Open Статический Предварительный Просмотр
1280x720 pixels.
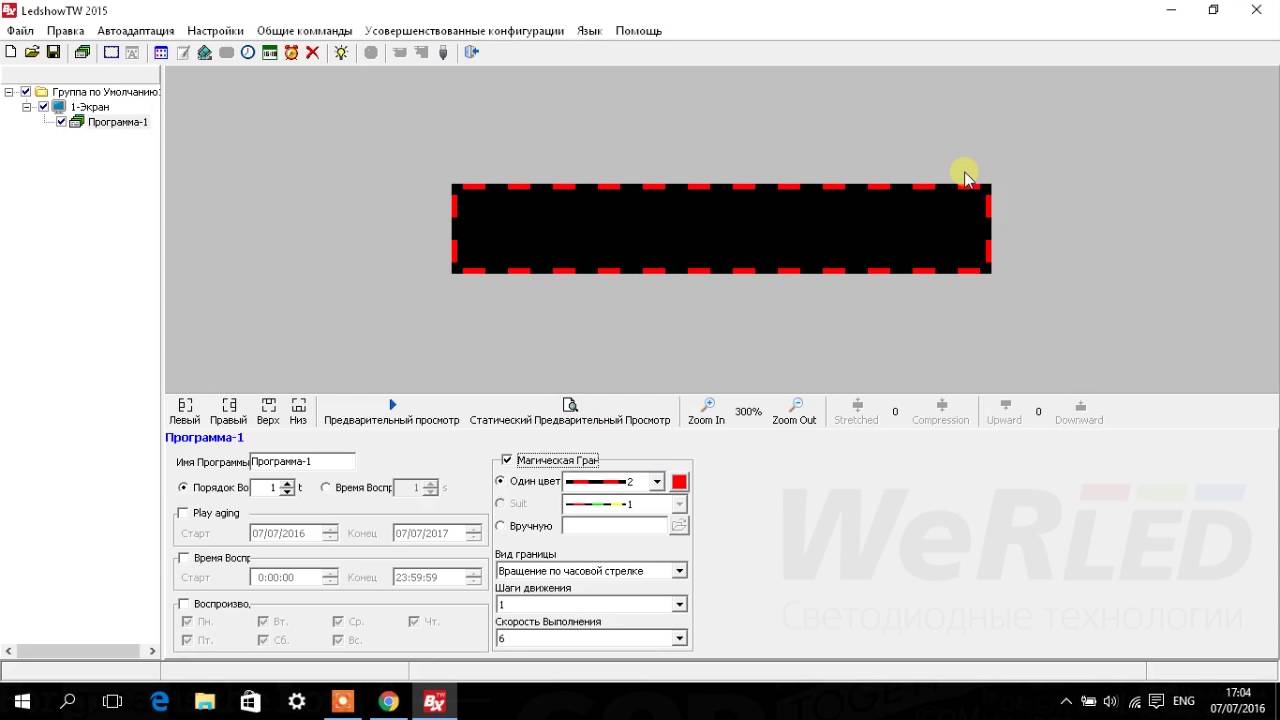pyautogui.click(x=570, y=411)
